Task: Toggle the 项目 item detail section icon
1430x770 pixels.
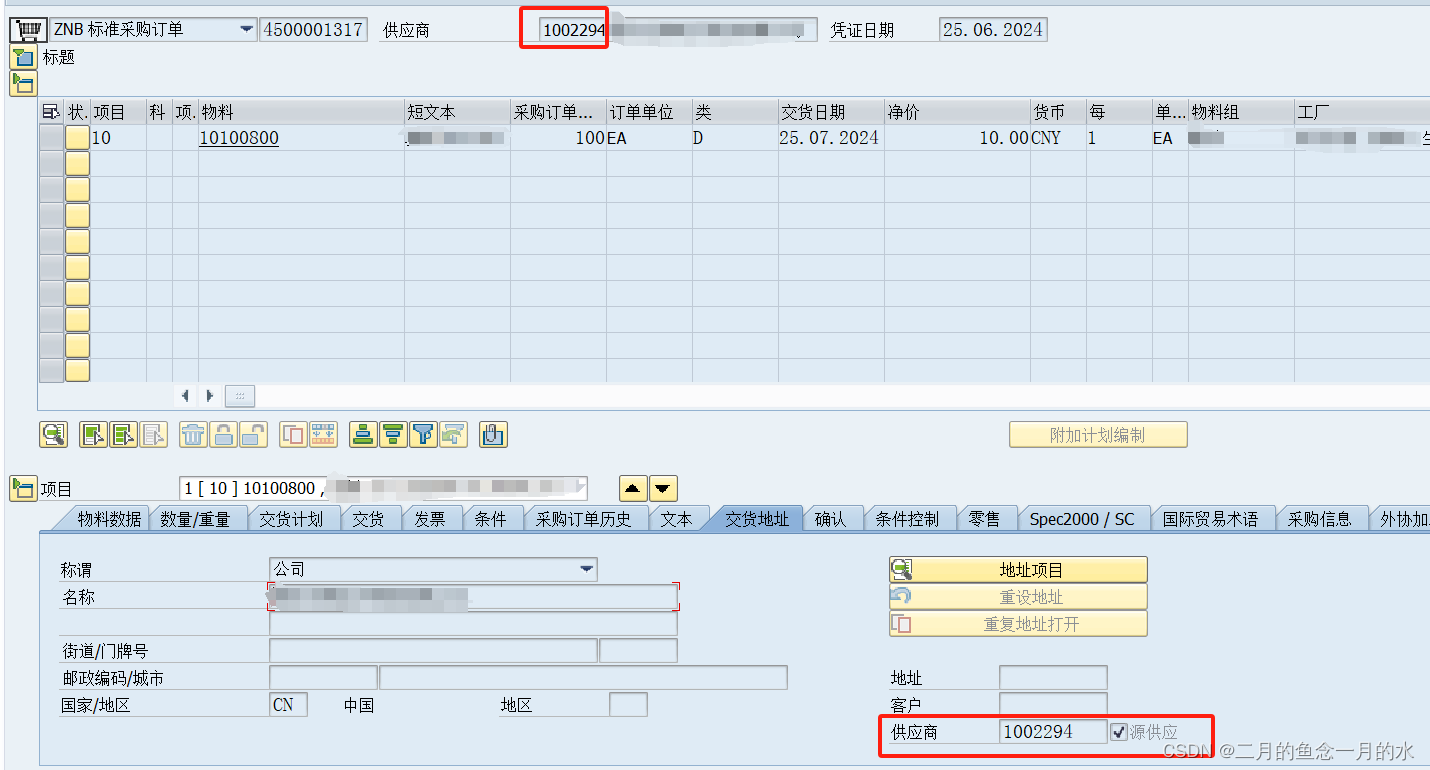Action: (x=22, y=488)
